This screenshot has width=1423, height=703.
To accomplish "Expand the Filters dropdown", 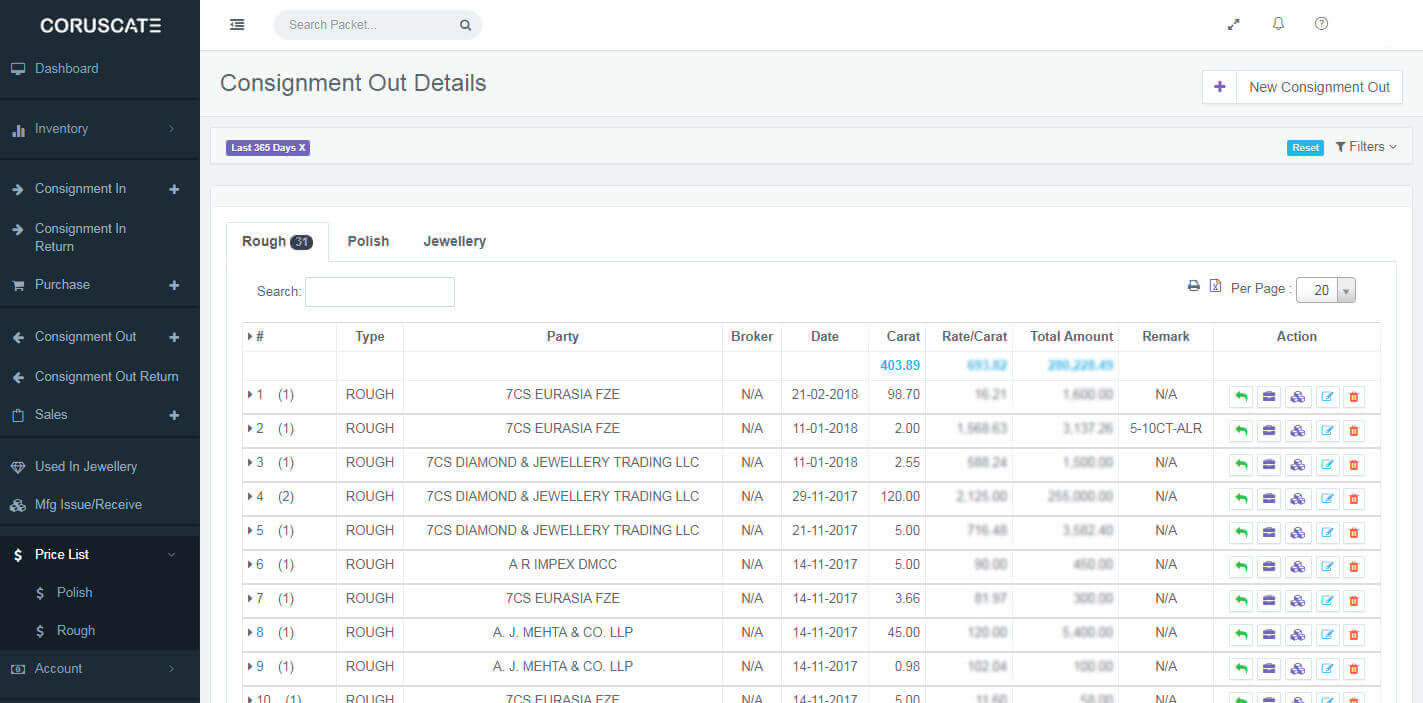I will (x=1366, y=147).
